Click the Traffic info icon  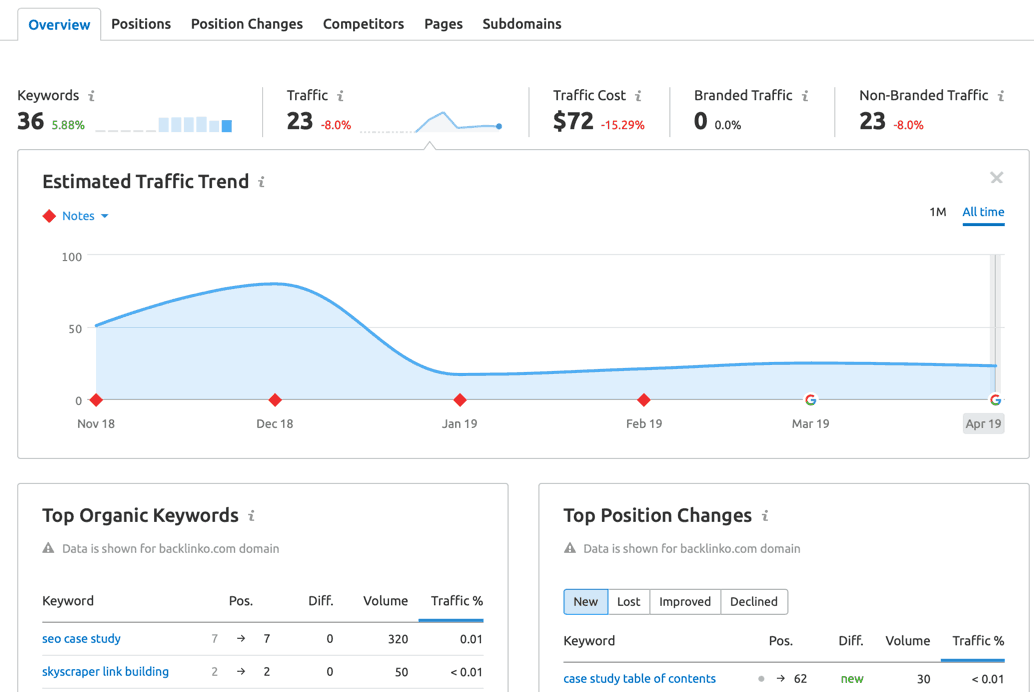click(x=341, y=95)
